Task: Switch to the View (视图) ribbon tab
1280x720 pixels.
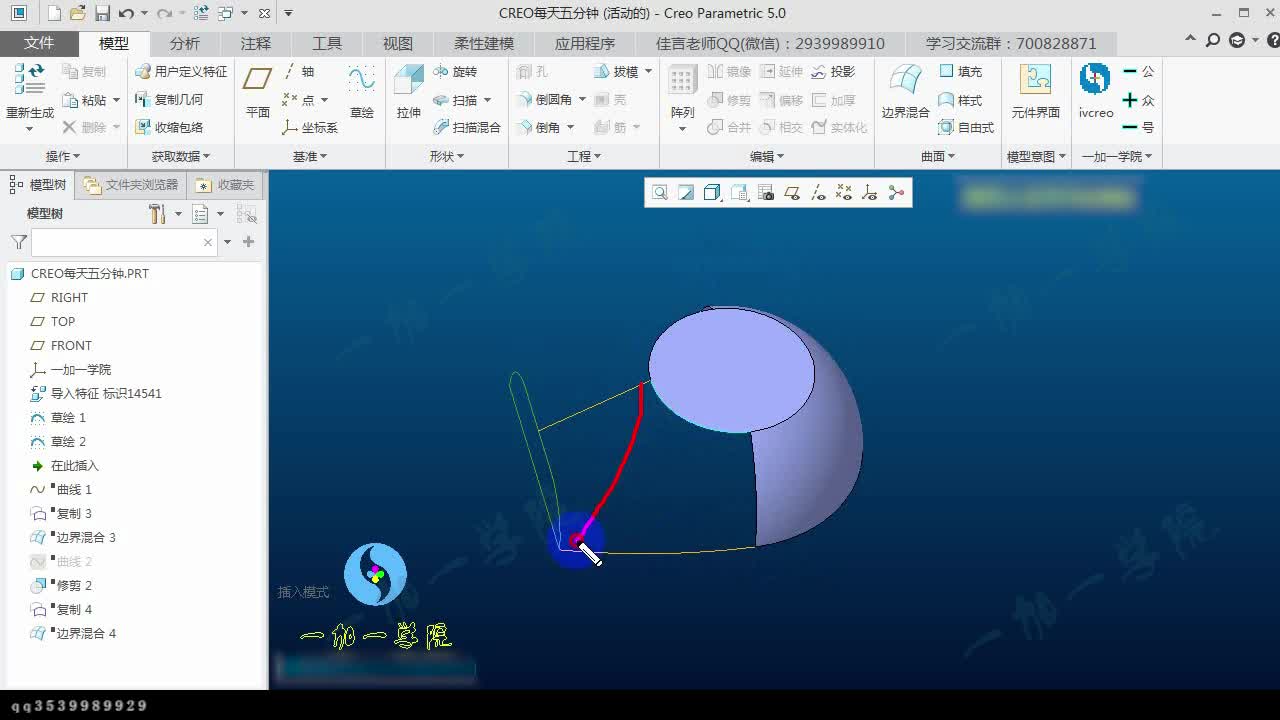Action: tap(398, 43)
